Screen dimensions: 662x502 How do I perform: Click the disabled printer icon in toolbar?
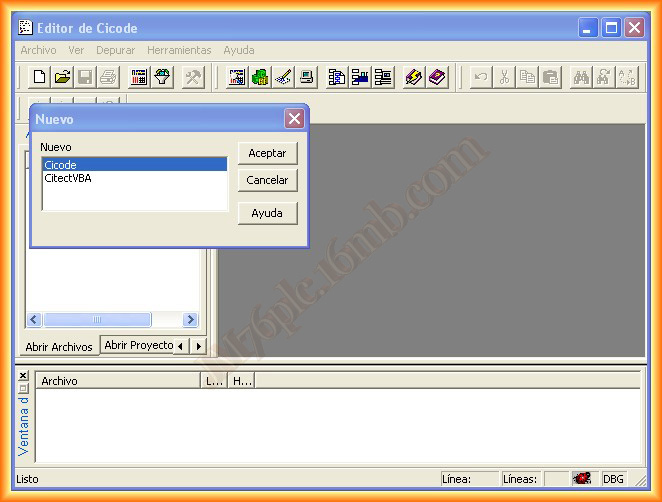click(108, 77)
